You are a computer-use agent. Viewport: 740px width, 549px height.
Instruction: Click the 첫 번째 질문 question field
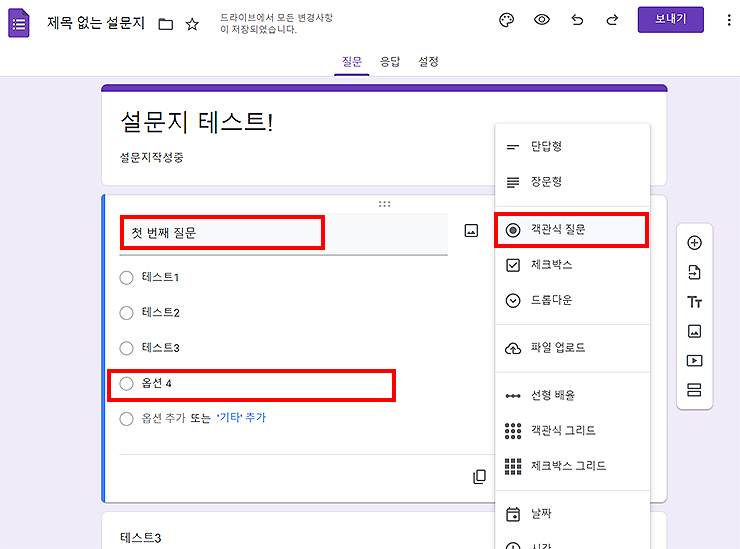[283, 233]
